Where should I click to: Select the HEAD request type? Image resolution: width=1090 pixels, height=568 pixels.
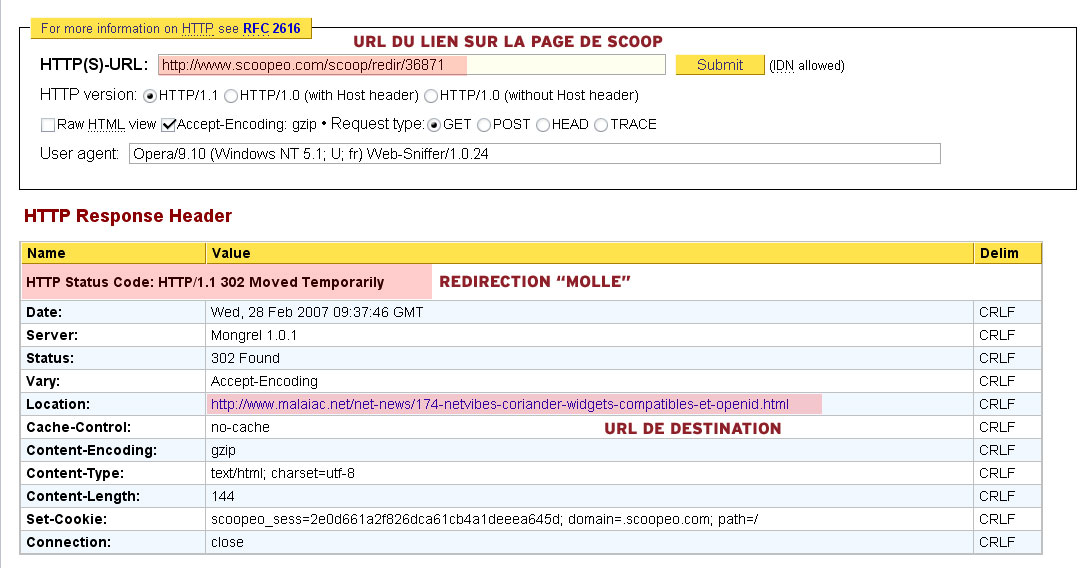(543, 125)
